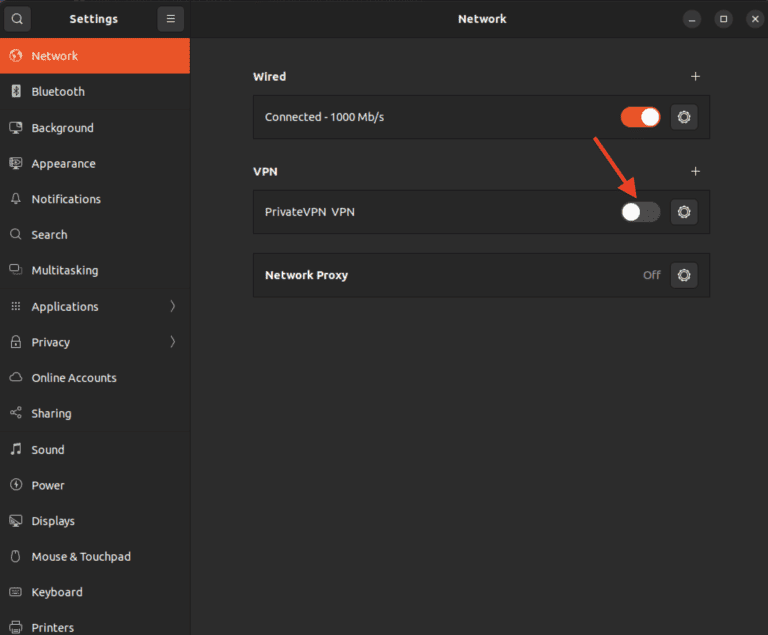Viewport: 768px width, 635px height.
Task: Open Displays settings panel
Action: (53, 521)
